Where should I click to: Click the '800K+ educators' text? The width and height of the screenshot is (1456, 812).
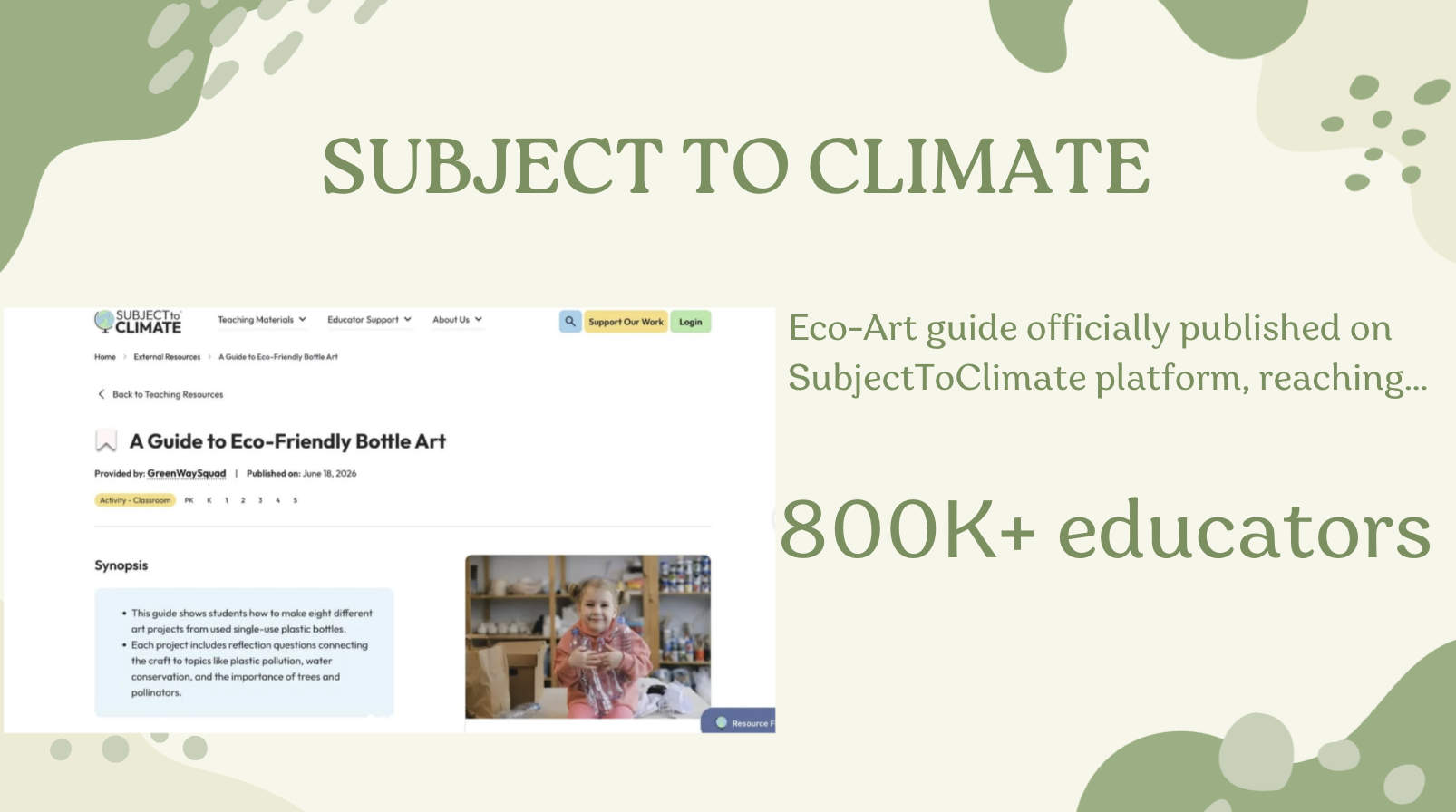click(x=1105, y=530)
